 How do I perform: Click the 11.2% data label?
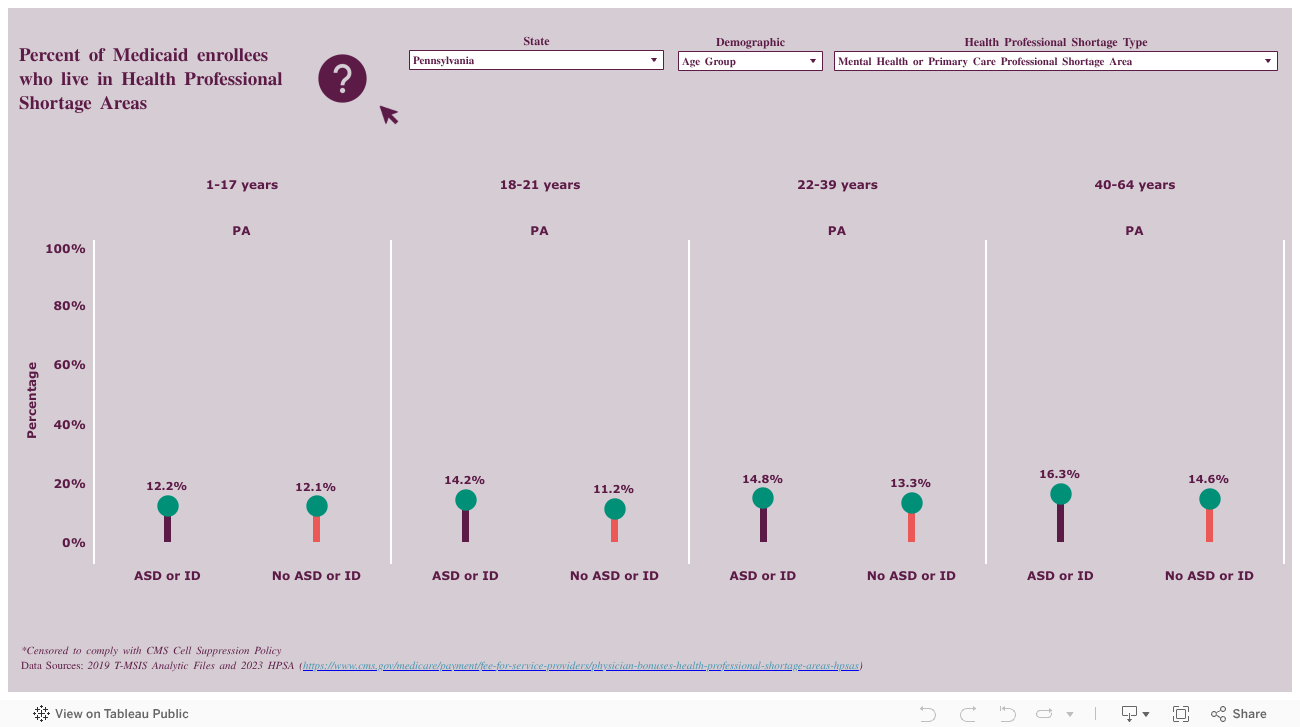click(x=614, y=489)
